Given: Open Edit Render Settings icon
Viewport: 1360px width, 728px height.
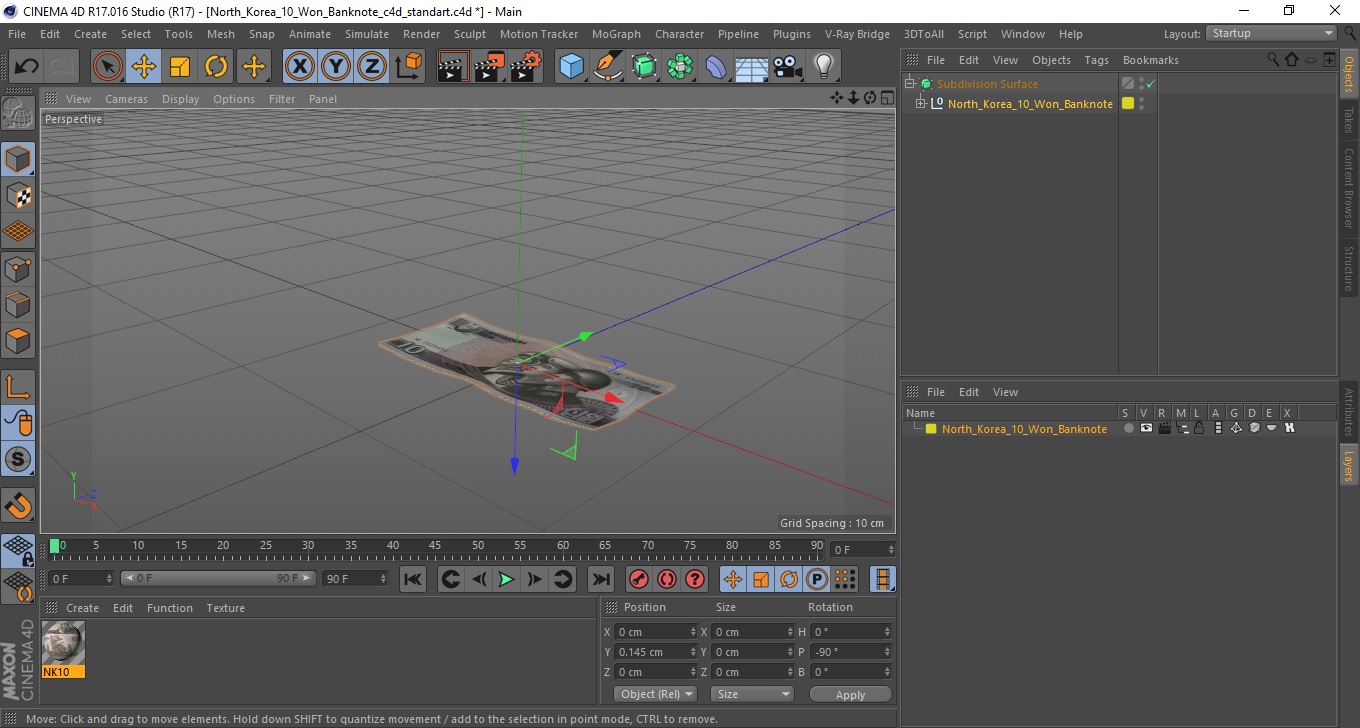Looking at the screenshot, I should pyautogui.click(x=526, y=67).
